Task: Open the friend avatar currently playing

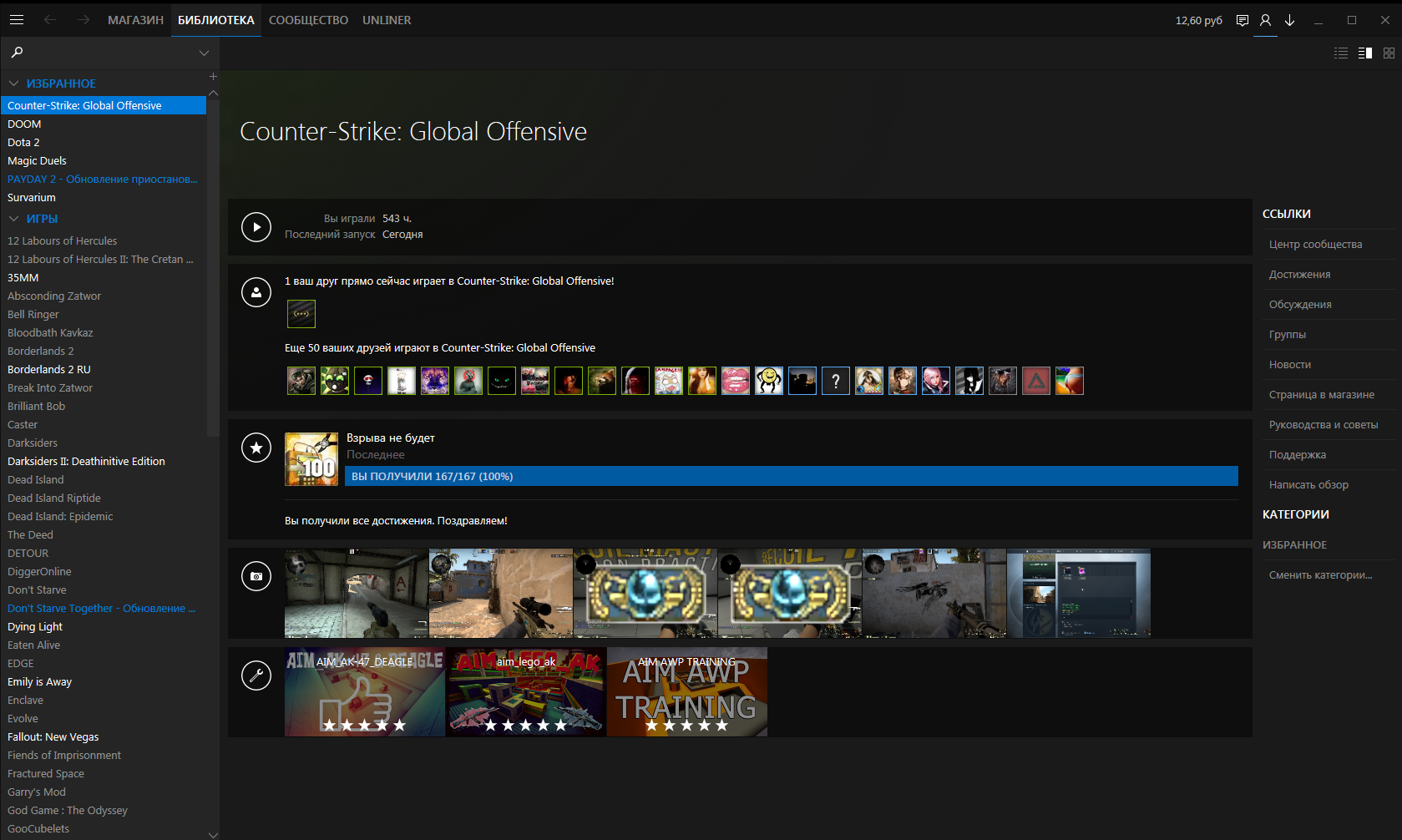Action: point(301,314)
